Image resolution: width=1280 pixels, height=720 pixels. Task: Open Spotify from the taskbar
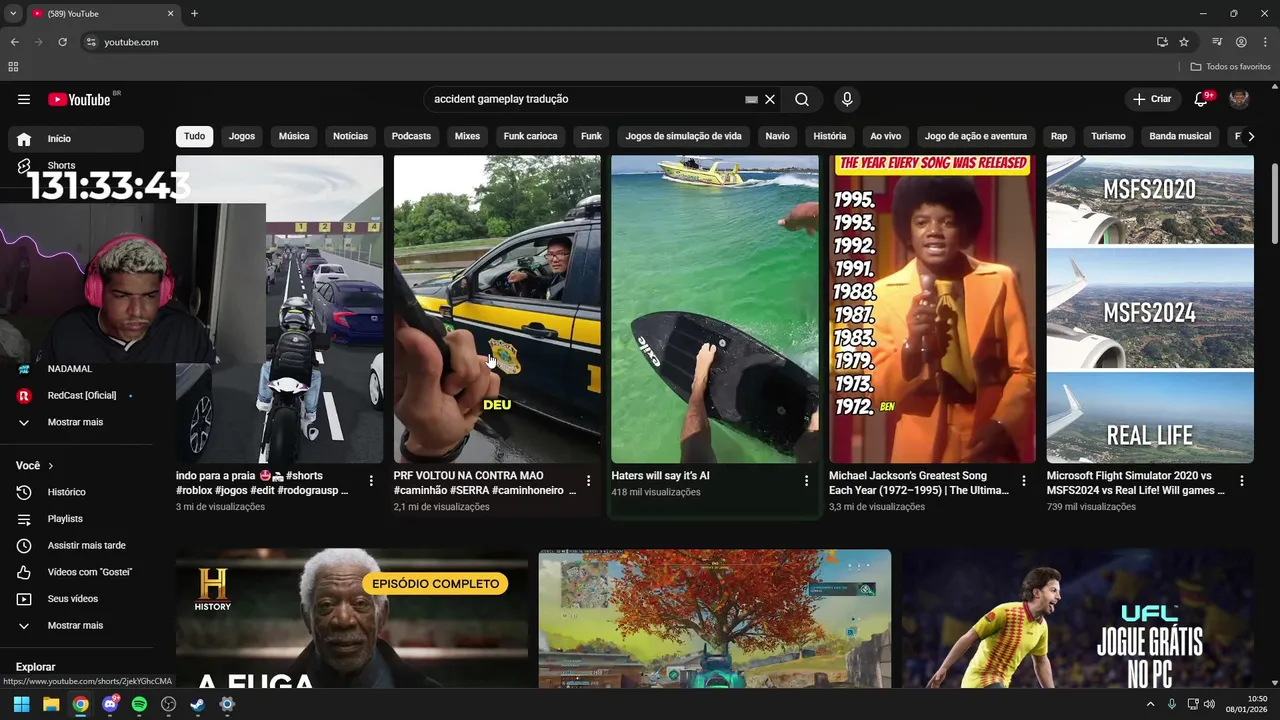139,704
